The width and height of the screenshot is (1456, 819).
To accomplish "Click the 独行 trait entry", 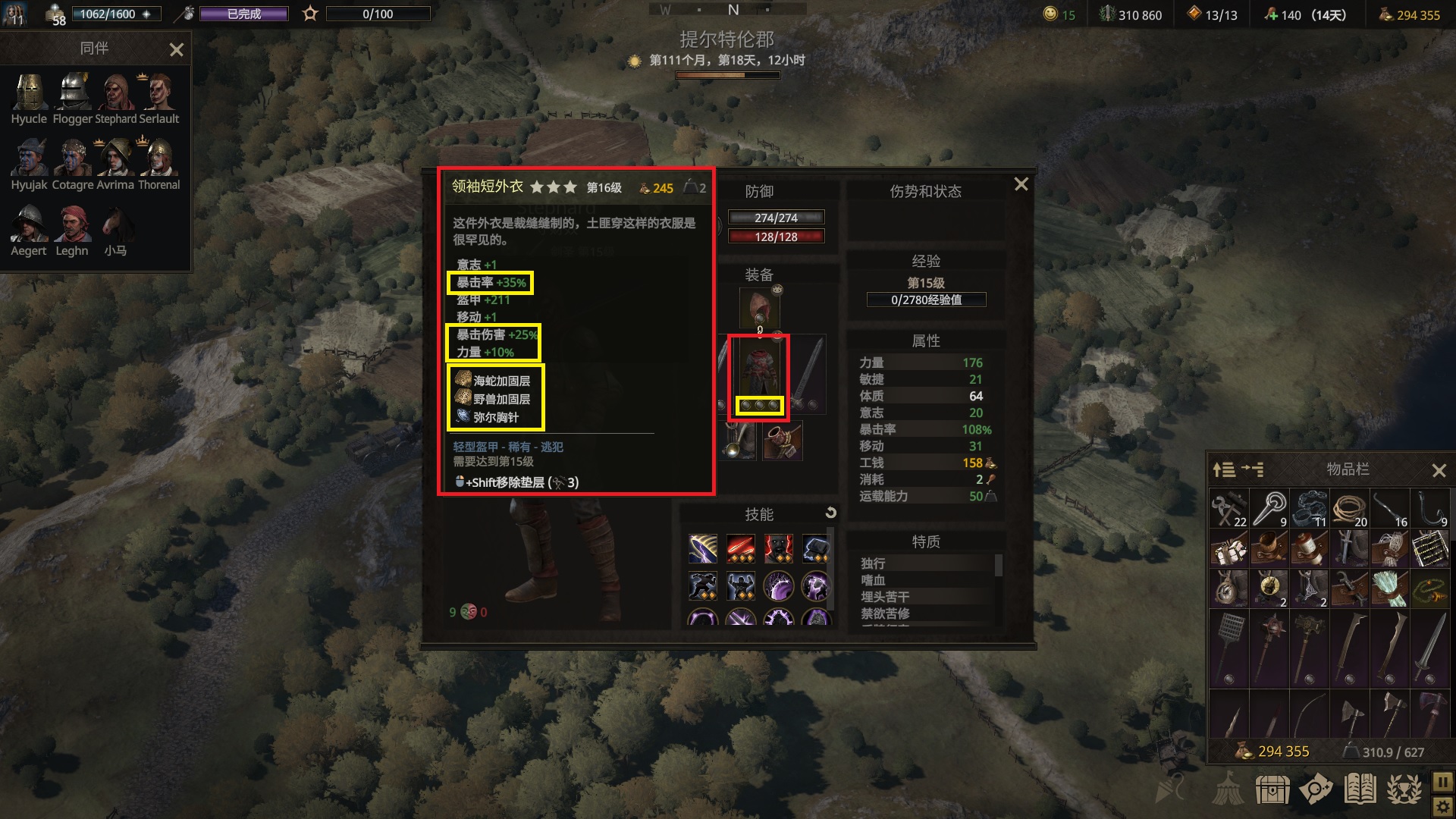I will tap(873, 563).
